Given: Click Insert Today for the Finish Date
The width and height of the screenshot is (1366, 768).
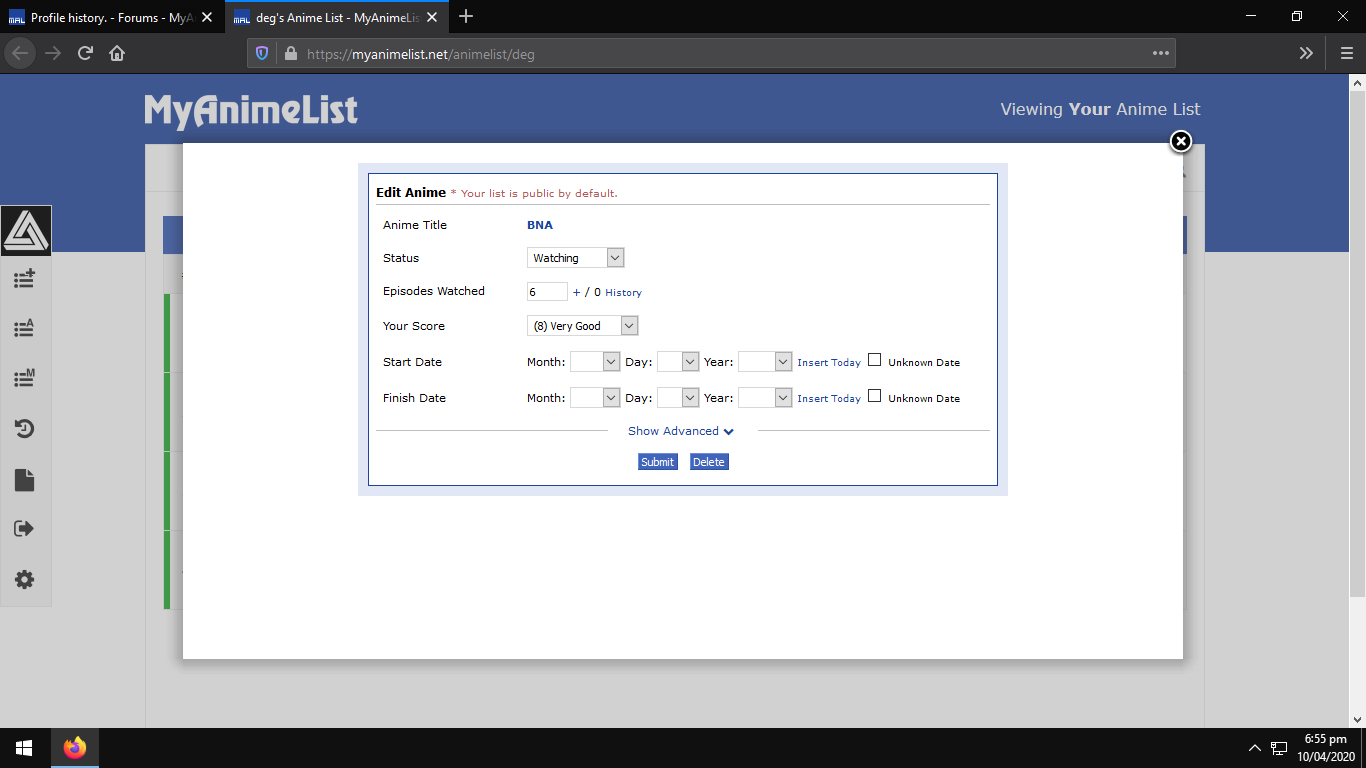Looking at the screenshot, I should tap(828, 398).
